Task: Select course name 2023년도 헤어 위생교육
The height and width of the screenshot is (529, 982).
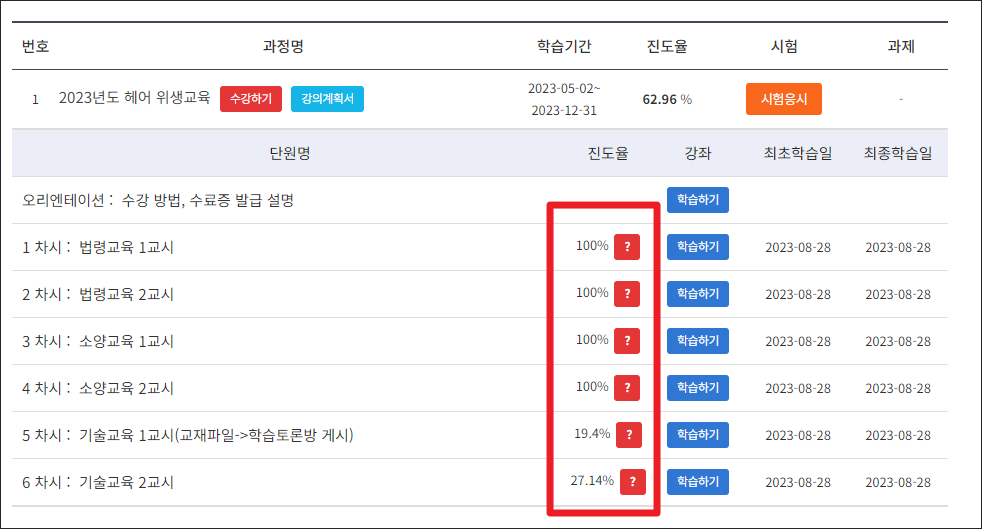Action: 135,98
